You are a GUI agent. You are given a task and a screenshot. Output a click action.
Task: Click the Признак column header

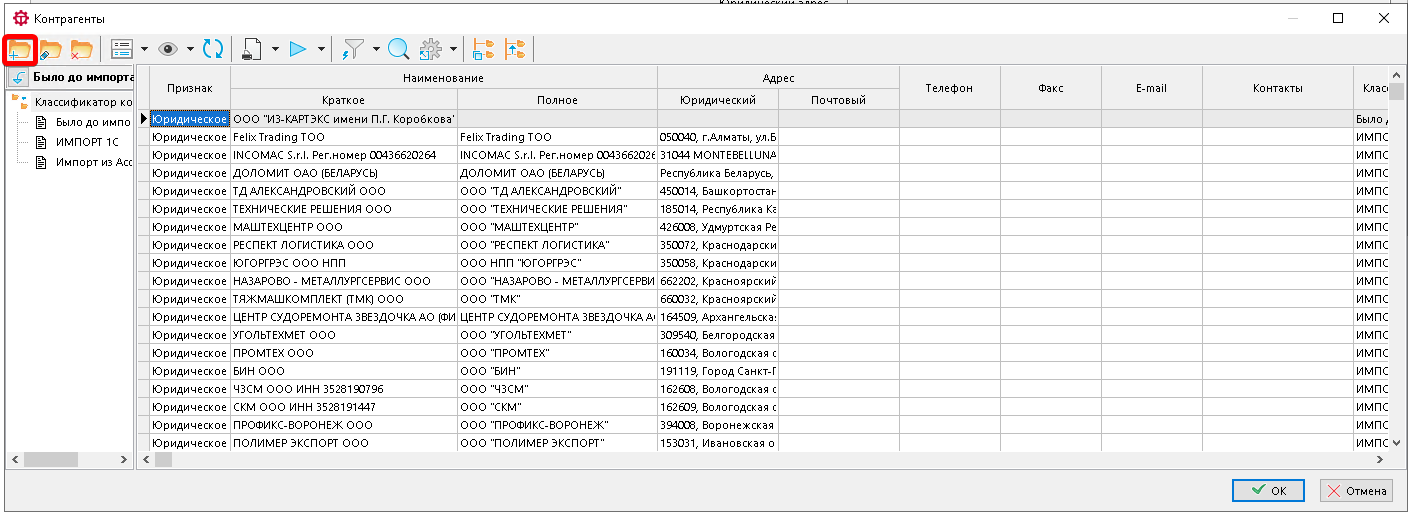click(x=190, y=88)
